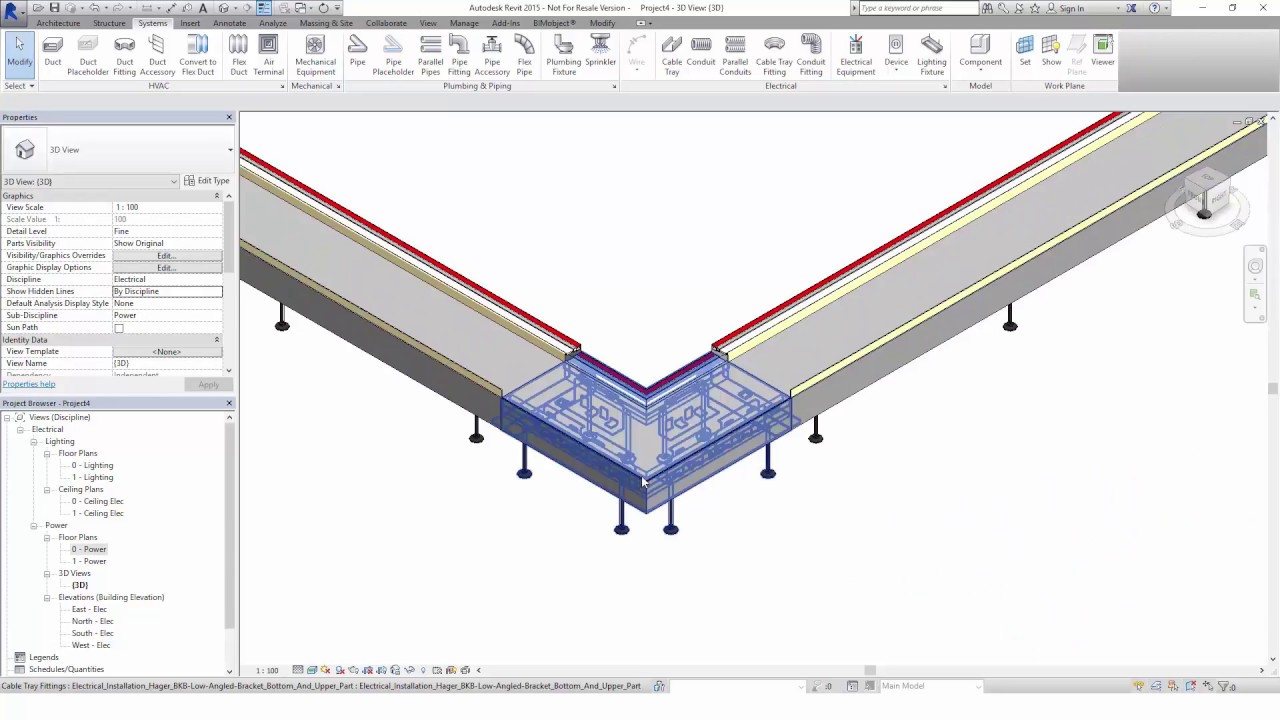
Task: Click Edit for Graphic Display Options
Action: click(167, 268)
